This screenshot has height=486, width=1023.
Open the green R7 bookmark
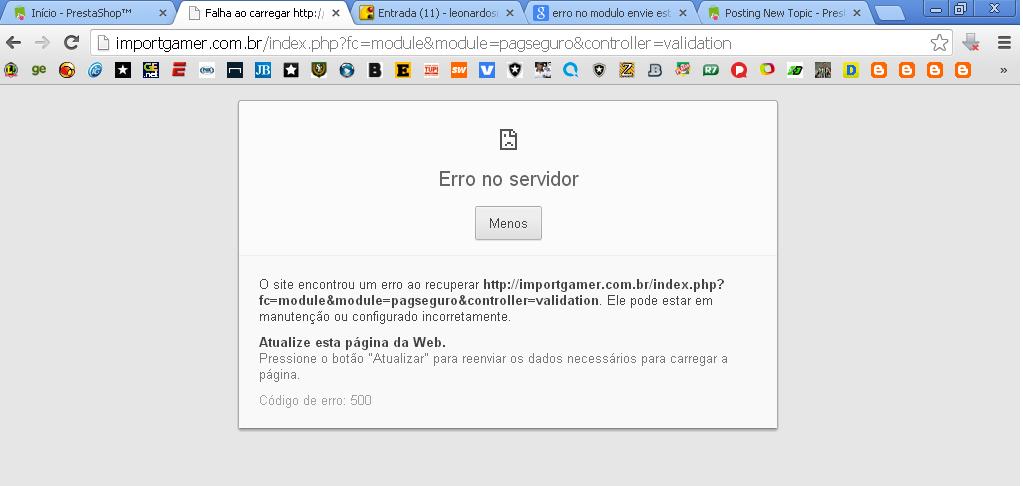[x=710, y=70]
